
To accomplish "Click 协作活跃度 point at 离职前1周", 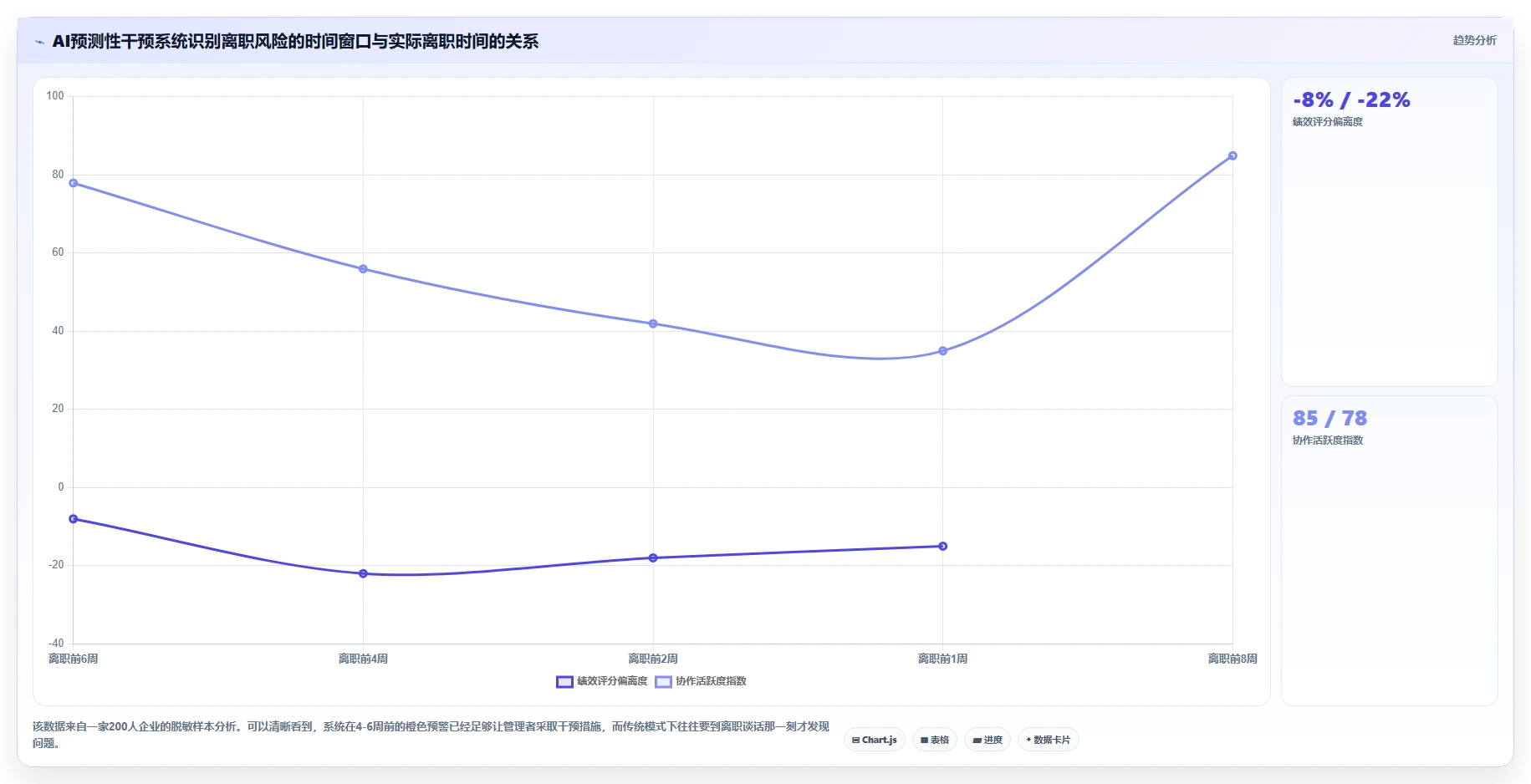I will (x=942, y=351).
